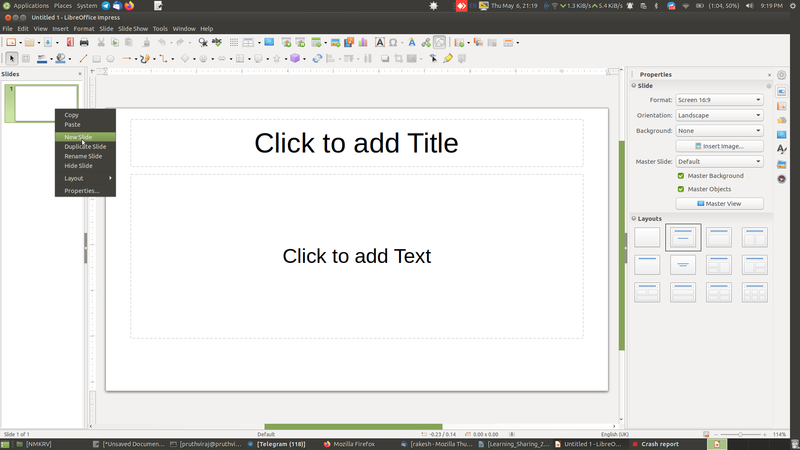This screenshot has width=800, height=450.
Task: Open the Tools menu
Action: (160, 29)
